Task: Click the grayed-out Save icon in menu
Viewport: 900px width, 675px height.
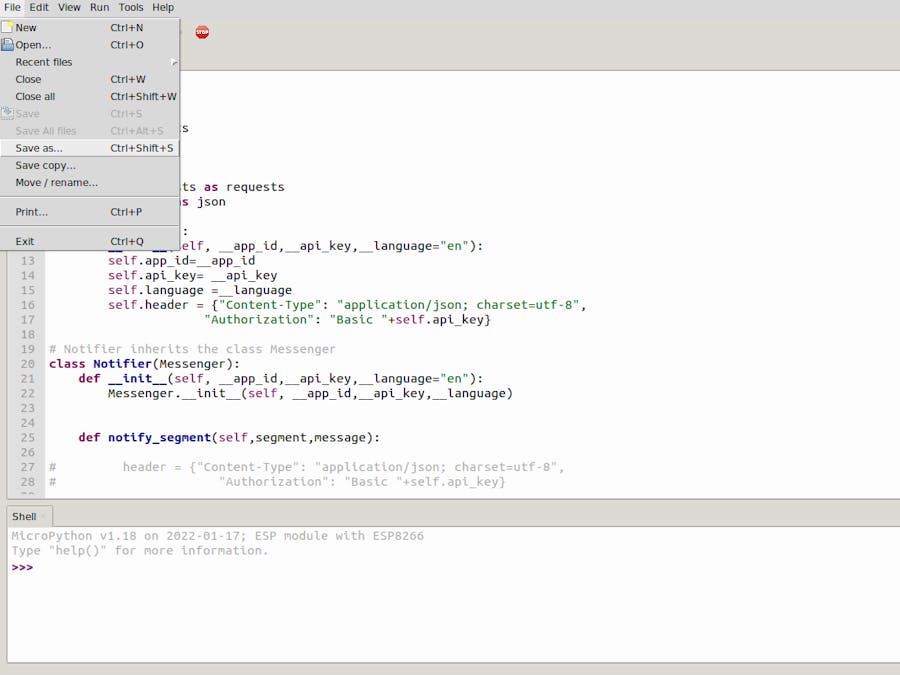Action: coord(7,114)
